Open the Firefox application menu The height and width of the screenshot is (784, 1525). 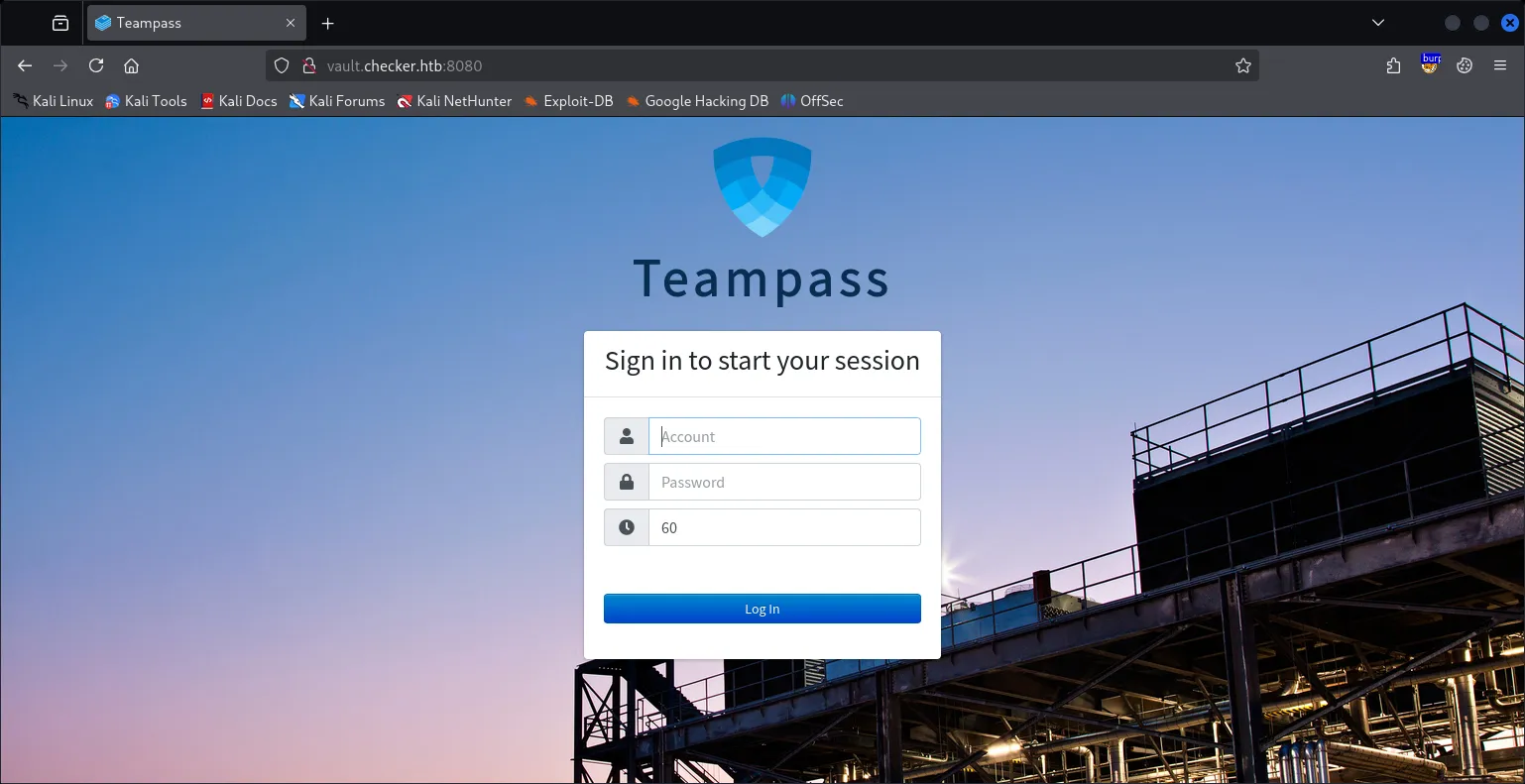tap(1500, 65)
